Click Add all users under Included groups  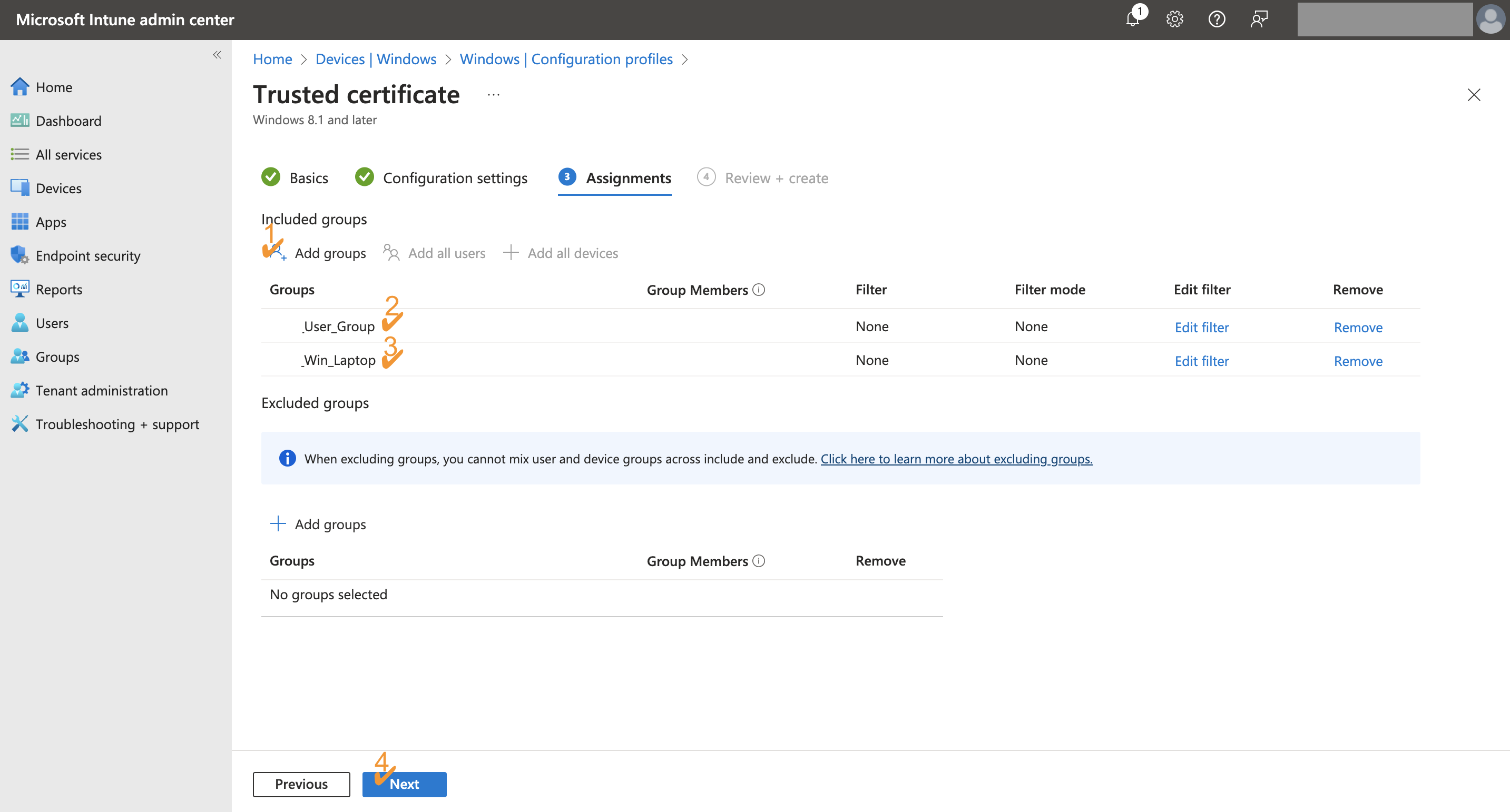(447, 253)
